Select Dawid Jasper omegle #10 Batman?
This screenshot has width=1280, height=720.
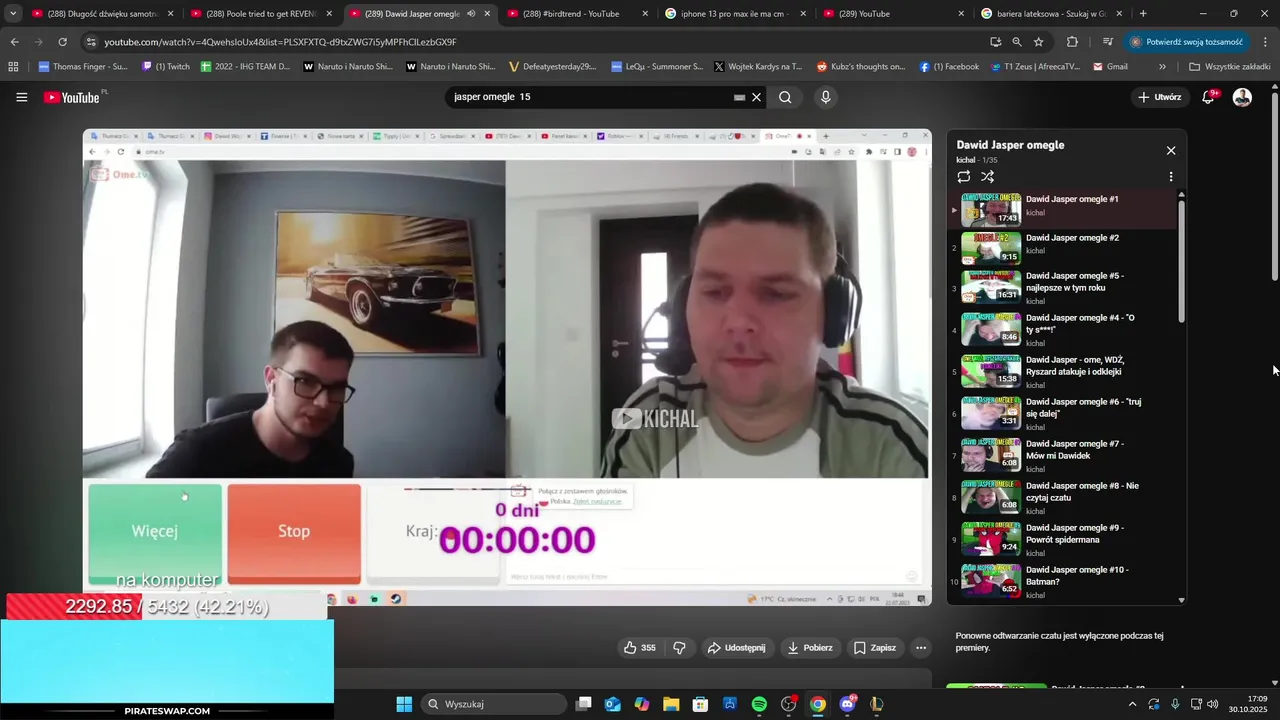[x=1066, y=582]
